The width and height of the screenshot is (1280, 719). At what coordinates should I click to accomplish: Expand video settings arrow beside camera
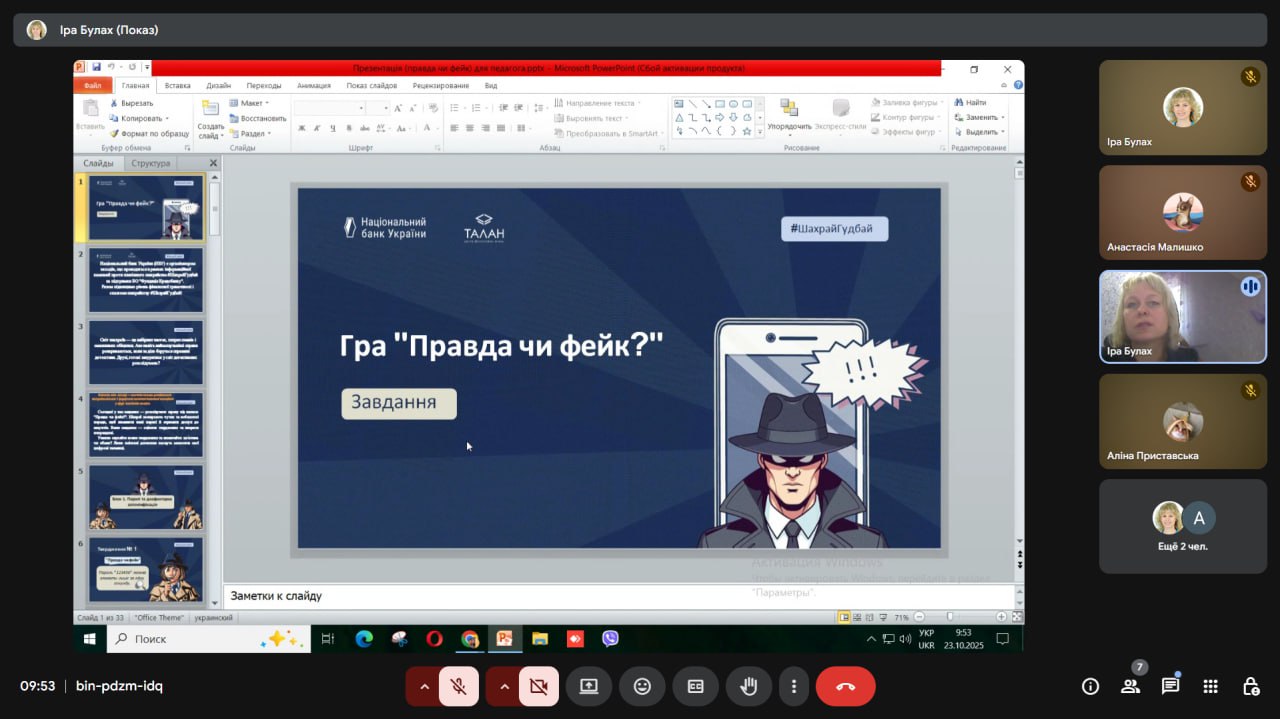(504, 687)
